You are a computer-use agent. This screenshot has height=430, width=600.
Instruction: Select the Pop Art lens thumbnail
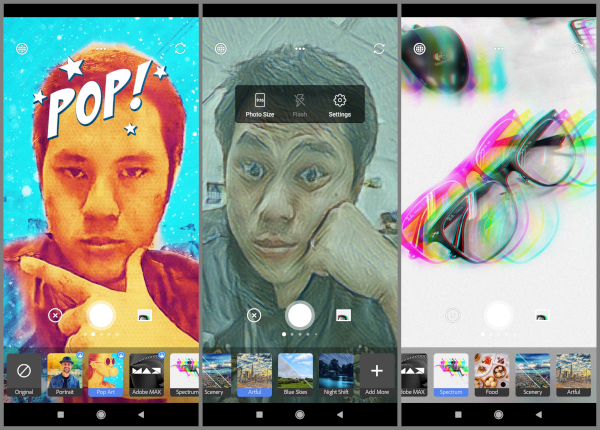(x=106, y=375)
